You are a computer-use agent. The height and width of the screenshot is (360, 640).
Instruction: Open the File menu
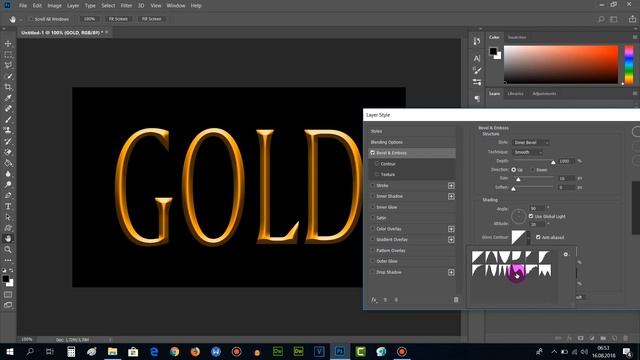pos(23,6)
